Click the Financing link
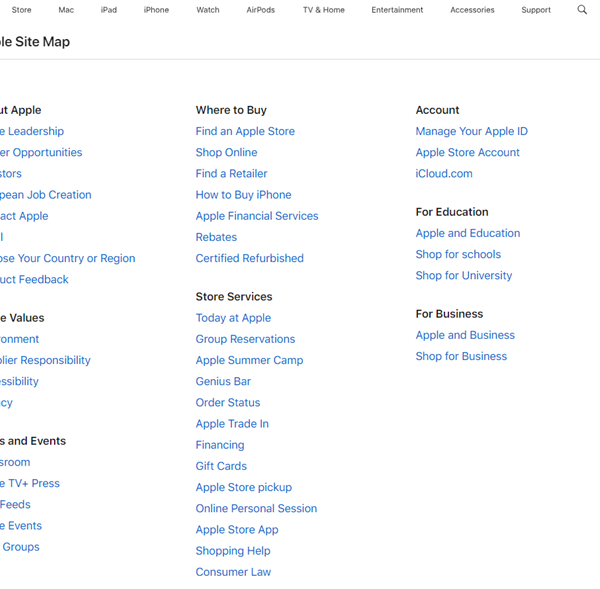This screenshot has height=589, width=600. (x=220, y=445)
